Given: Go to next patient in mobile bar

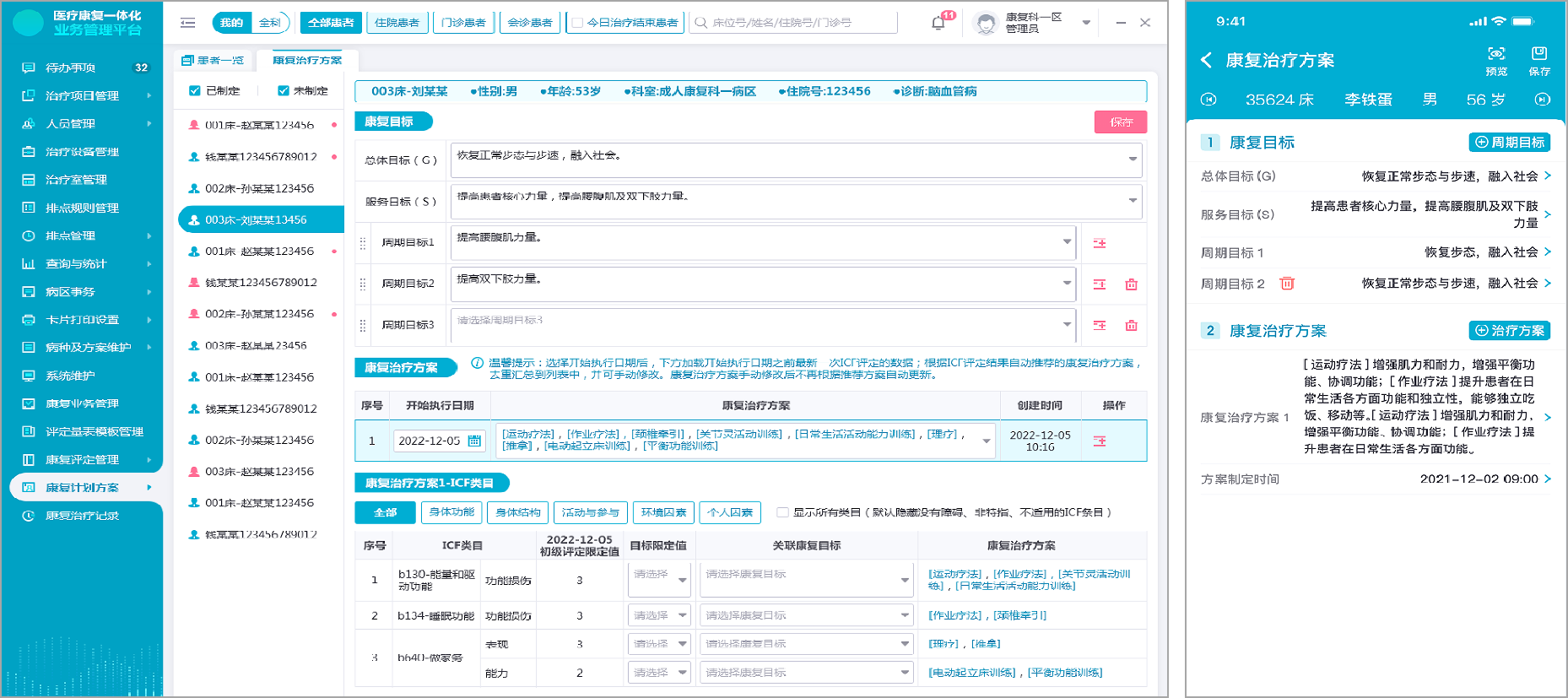Looking at the screenshot, I should tap(1542, 100).
